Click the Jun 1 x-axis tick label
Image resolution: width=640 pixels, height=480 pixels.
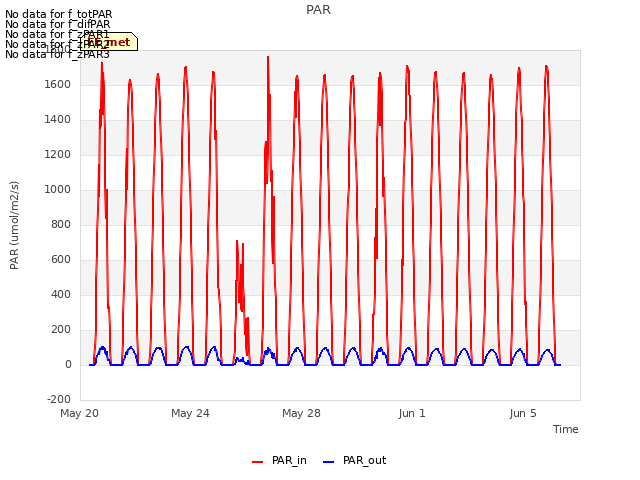click(412, 413)
